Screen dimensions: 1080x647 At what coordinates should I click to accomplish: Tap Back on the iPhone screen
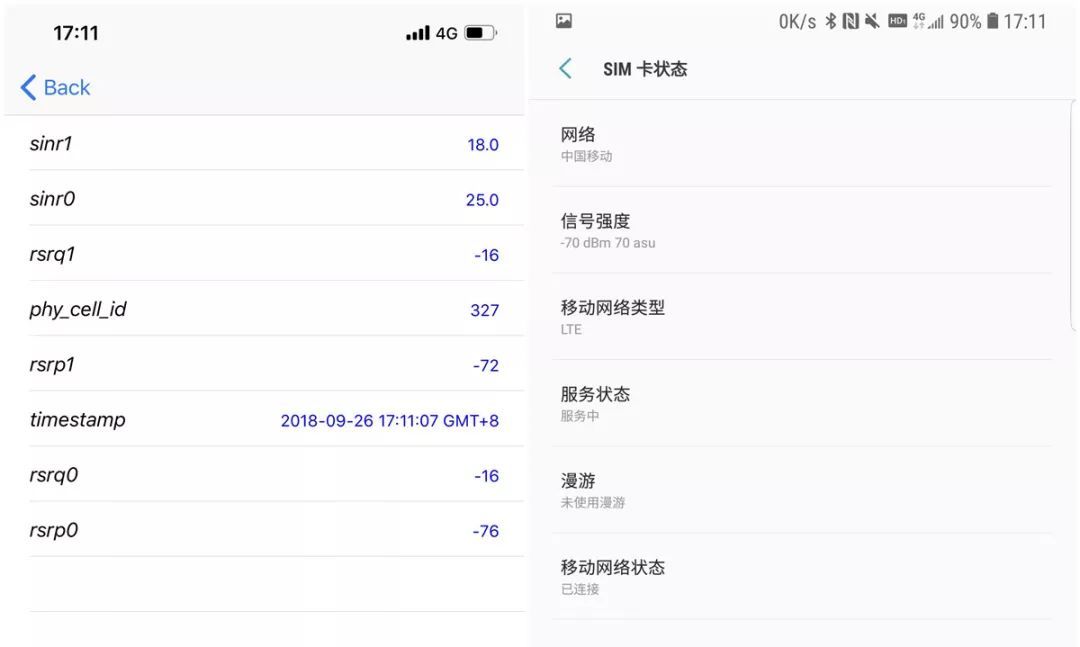(x=55, y=88)
